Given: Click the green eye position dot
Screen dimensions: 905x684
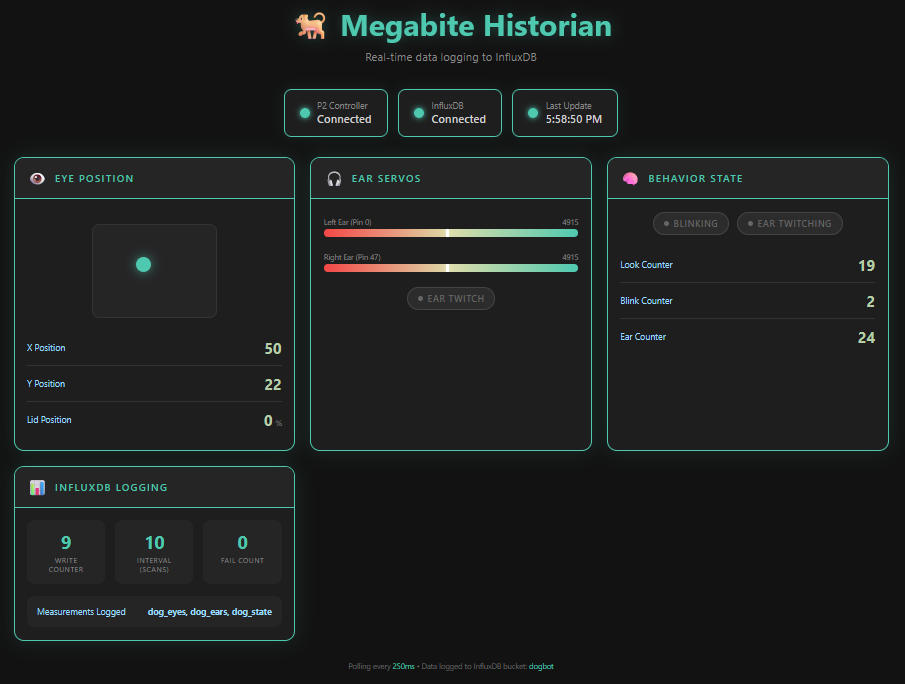Looking at the screenshot, I should pos(143,264).
